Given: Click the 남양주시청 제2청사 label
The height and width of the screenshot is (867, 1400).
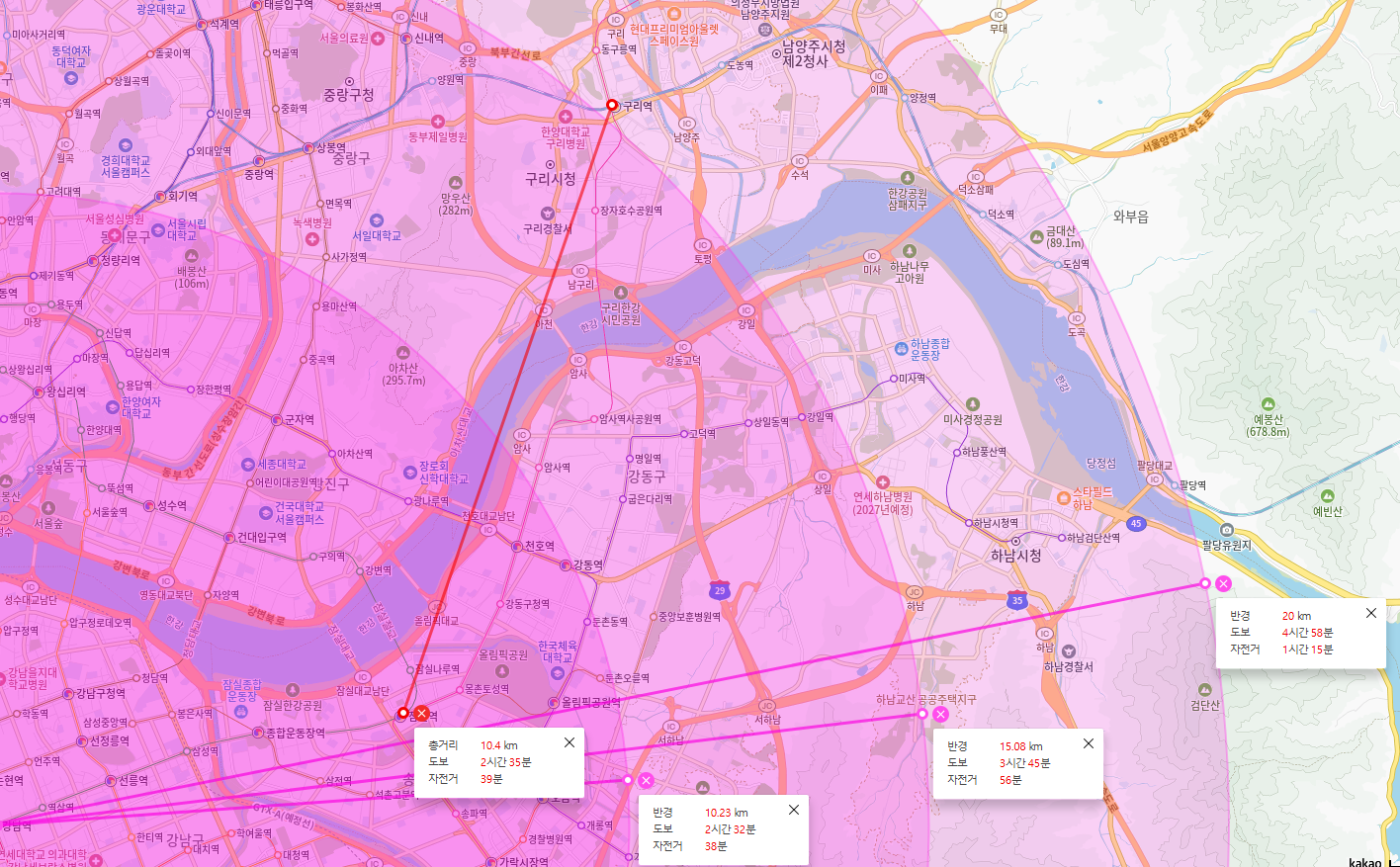Looking at the screenshot, I should (x=814, y=53).
